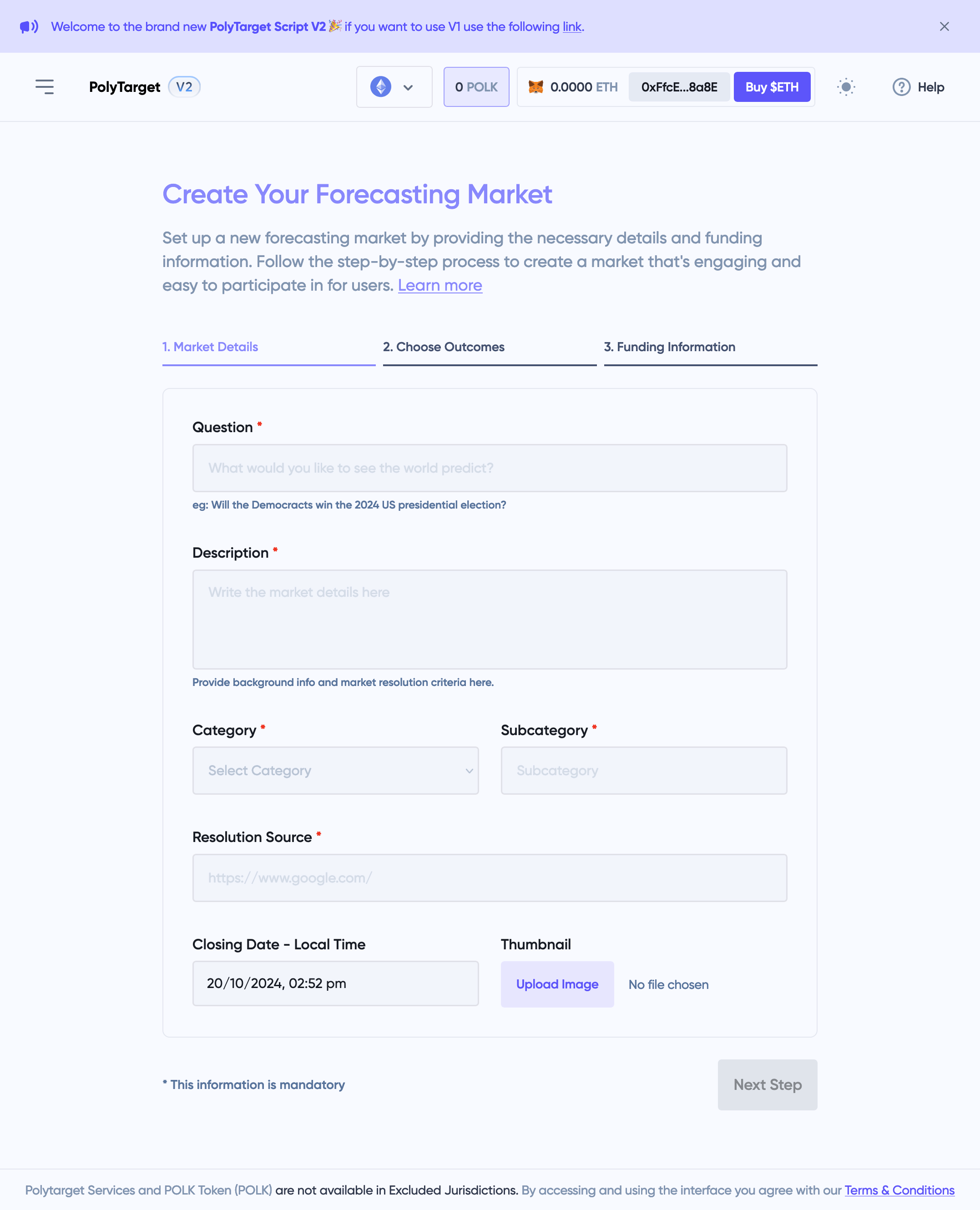Click the MetaMask fox wallet icon
This screenshot has height=1210, width=980.
tap(536, 87)
